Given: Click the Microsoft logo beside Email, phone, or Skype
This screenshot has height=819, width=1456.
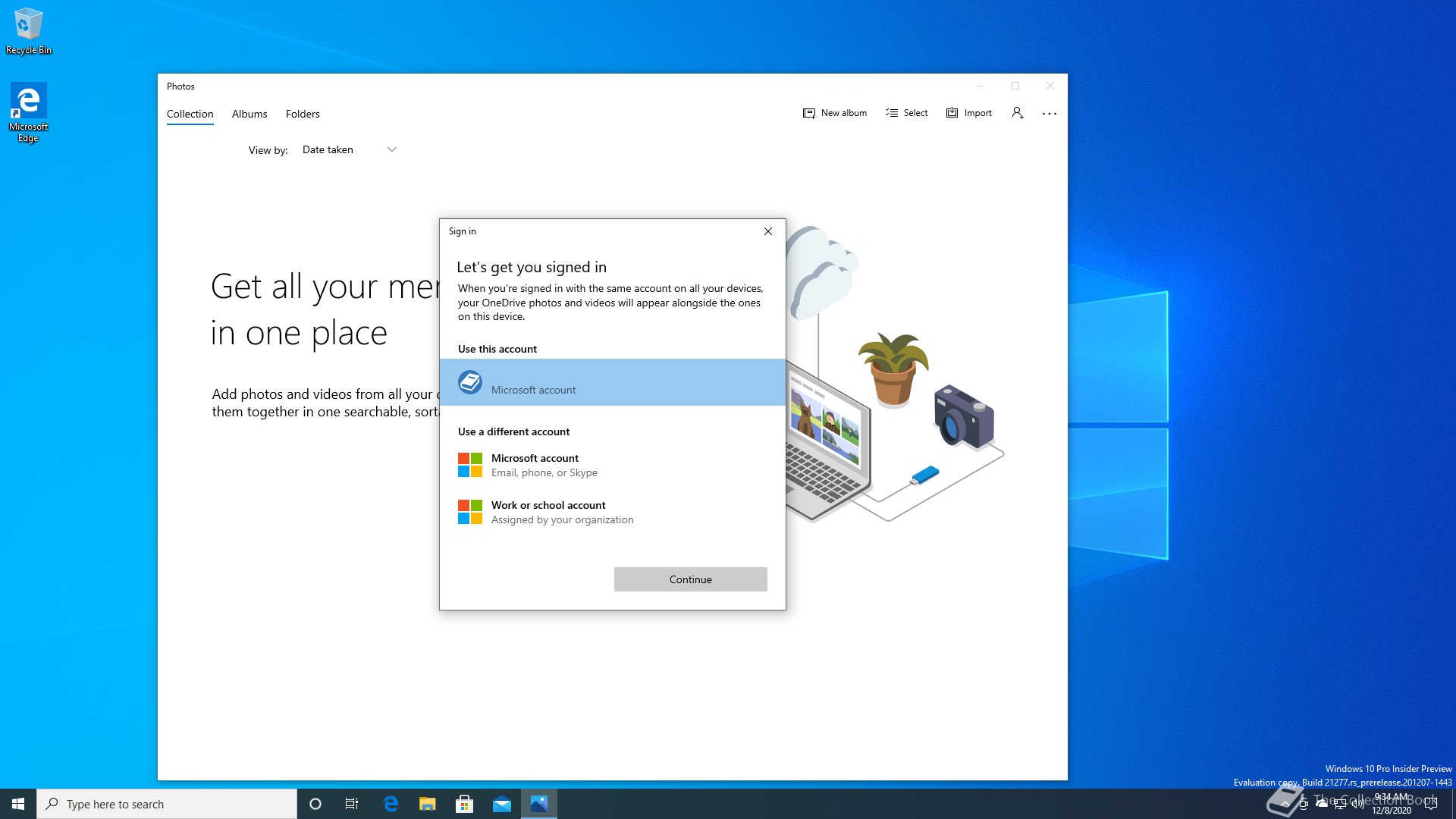Looking at the screenshot, I should coord(470,465).
